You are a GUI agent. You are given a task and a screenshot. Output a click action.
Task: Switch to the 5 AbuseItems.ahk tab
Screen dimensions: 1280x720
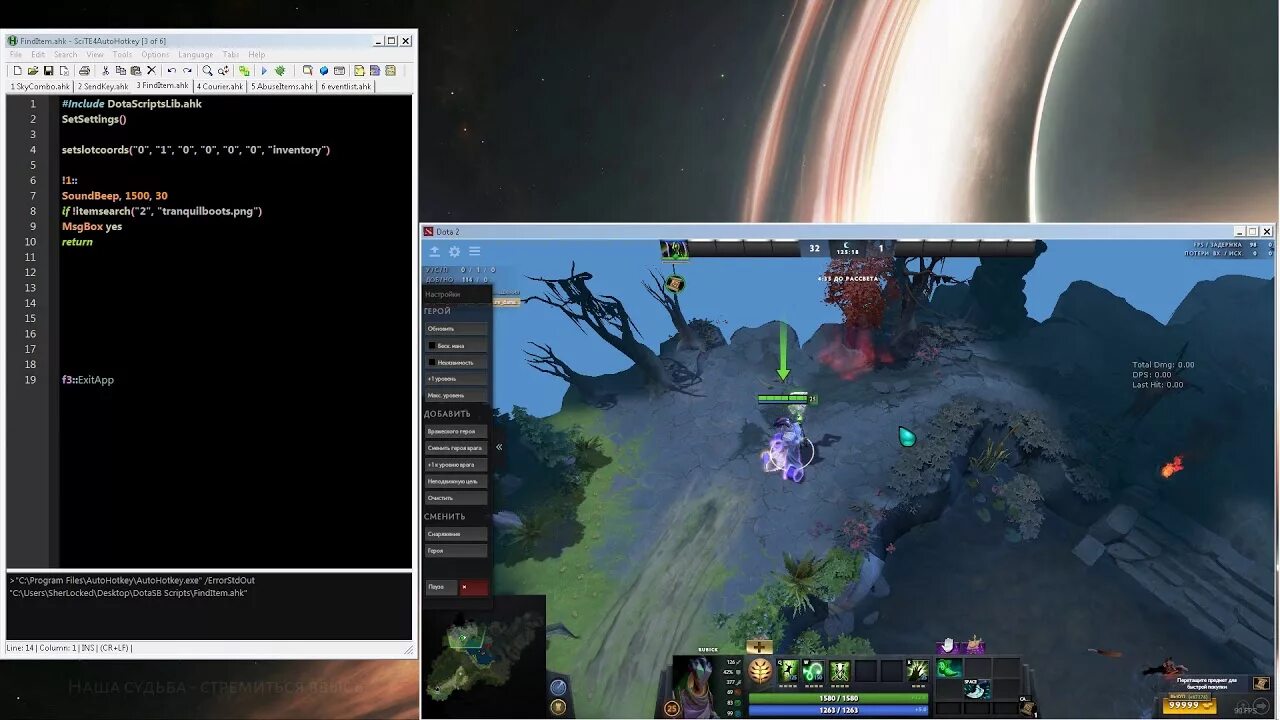pos(282,87)
